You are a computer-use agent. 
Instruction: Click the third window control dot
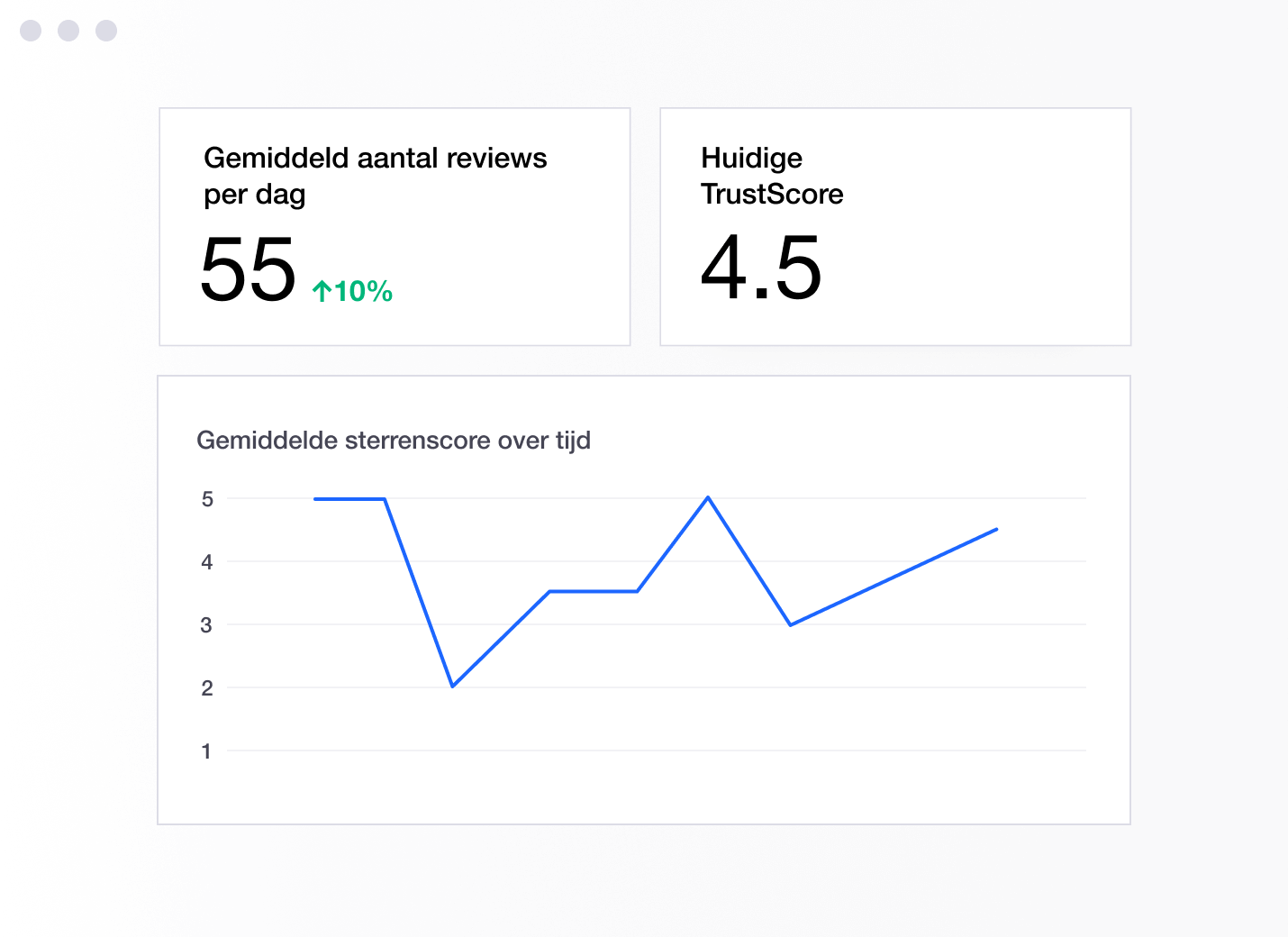tap(106, 31)
